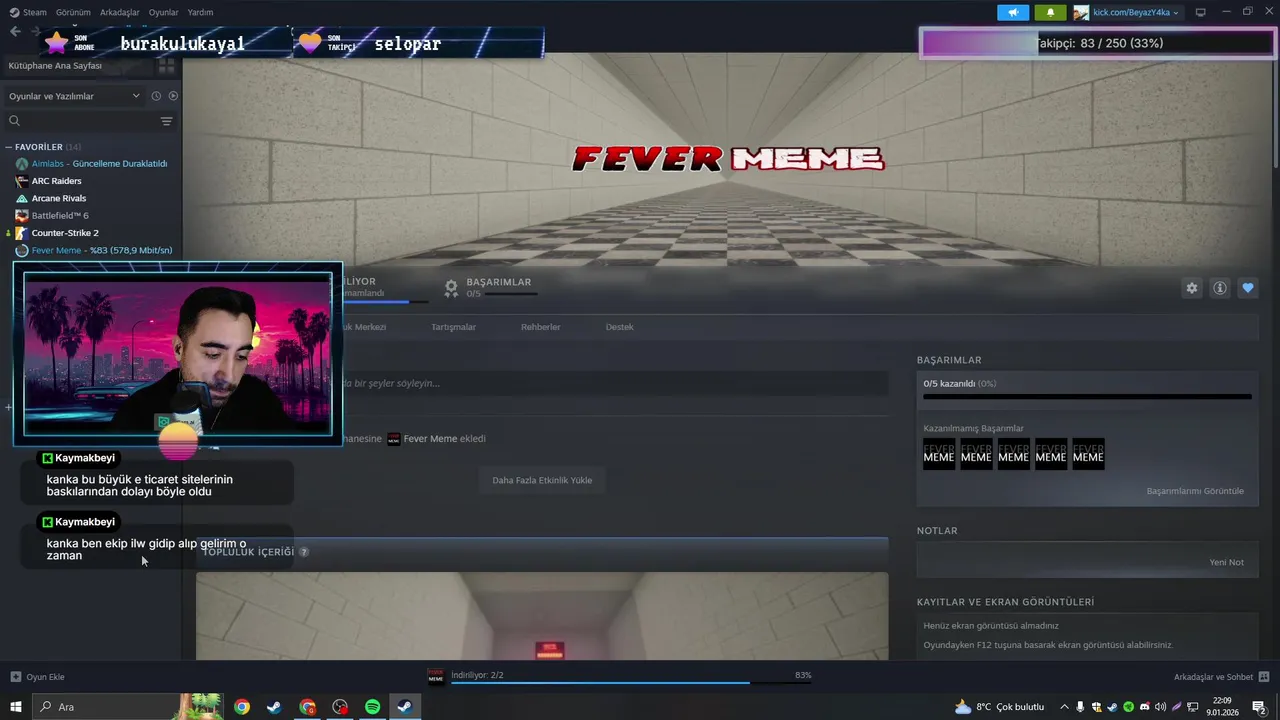Click the last locked achievement icon
This screenshot has height=720, width=1280.
click(1088, 454)
